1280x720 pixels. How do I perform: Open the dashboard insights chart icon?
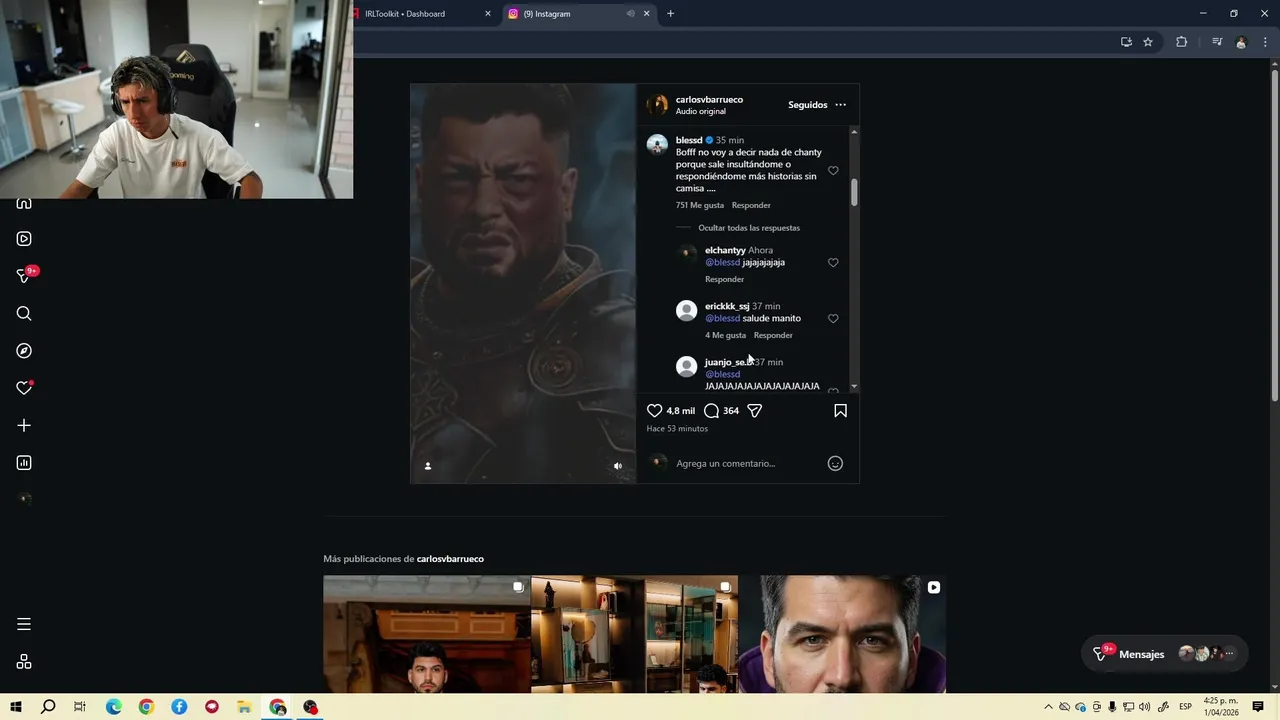coord(24,463)
